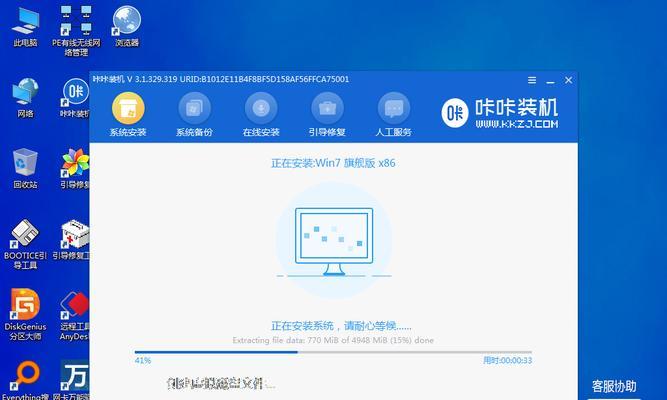
Task: Click the 客服协助 (Support Assist) link
Action: pyautogui.click(x=613, y=387)
